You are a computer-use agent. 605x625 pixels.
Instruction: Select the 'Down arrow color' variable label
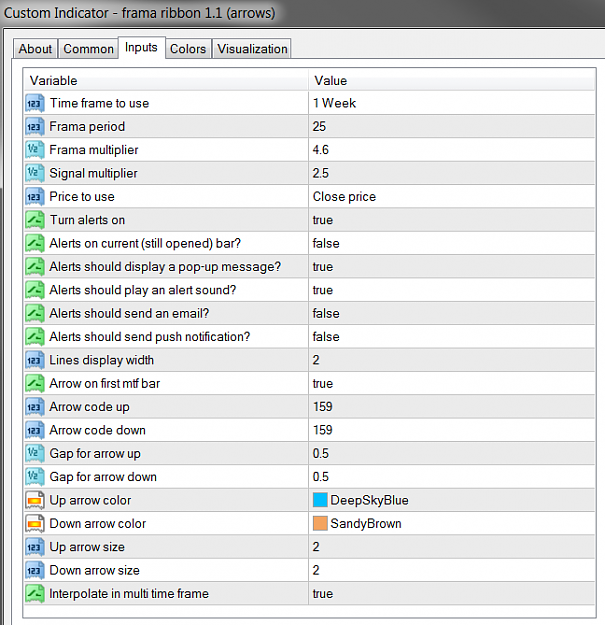pos(98,524)
